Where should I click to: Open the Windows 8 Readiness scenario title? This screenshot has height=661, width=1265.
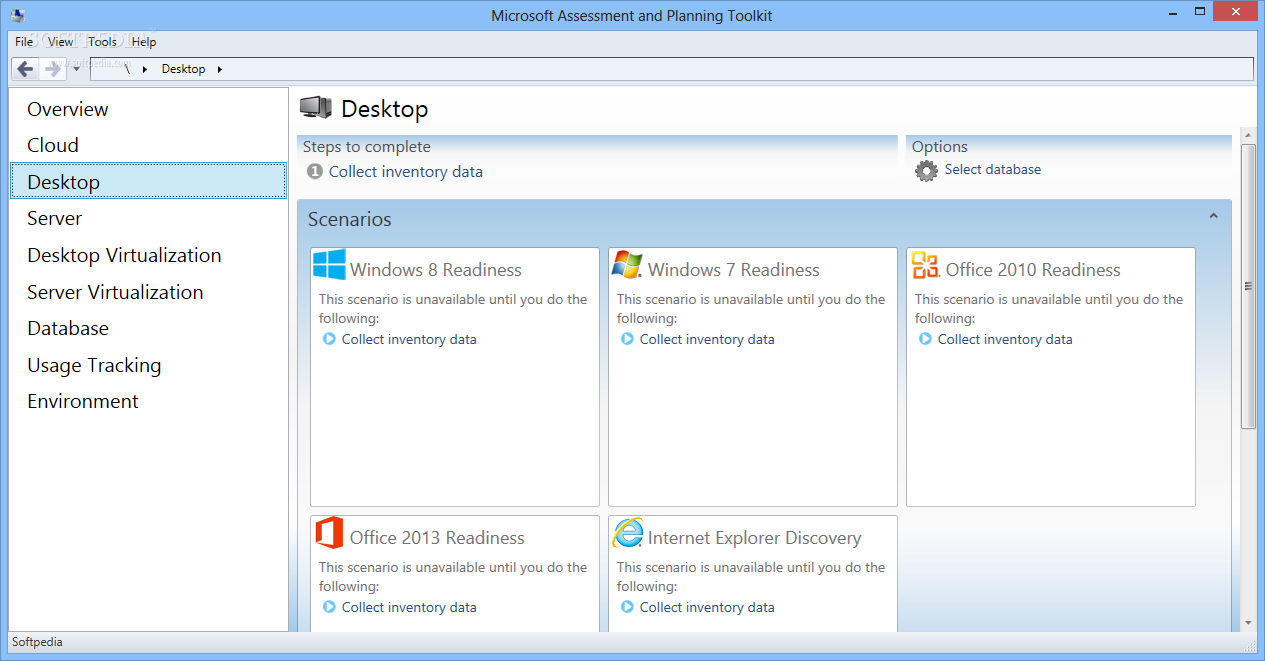pos(436,270)
